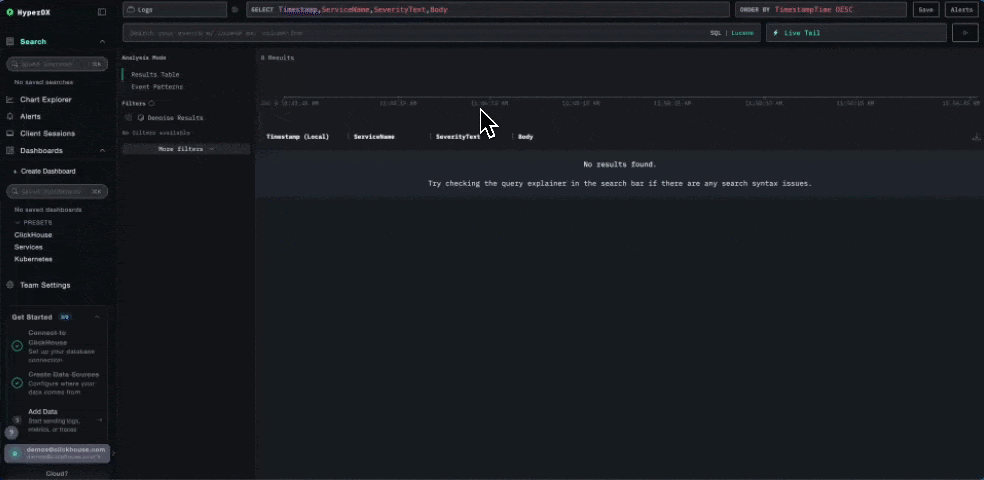Screen dimensions: 984x480
Task: Click the download icon above results table
Action: (x=975, y=137)
